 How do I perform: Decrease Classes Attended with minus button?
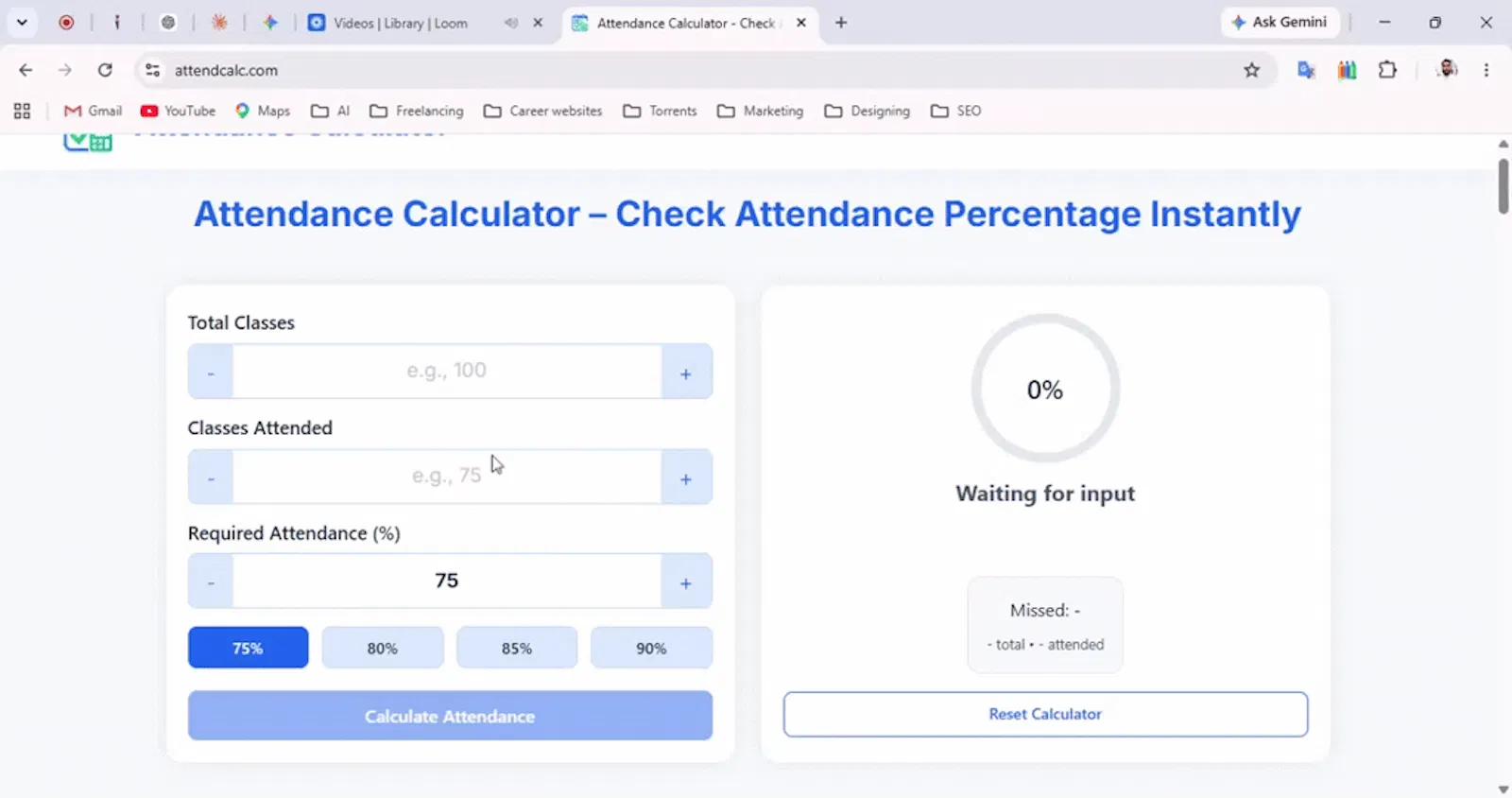pyautogui.click(x=211, y=477)
